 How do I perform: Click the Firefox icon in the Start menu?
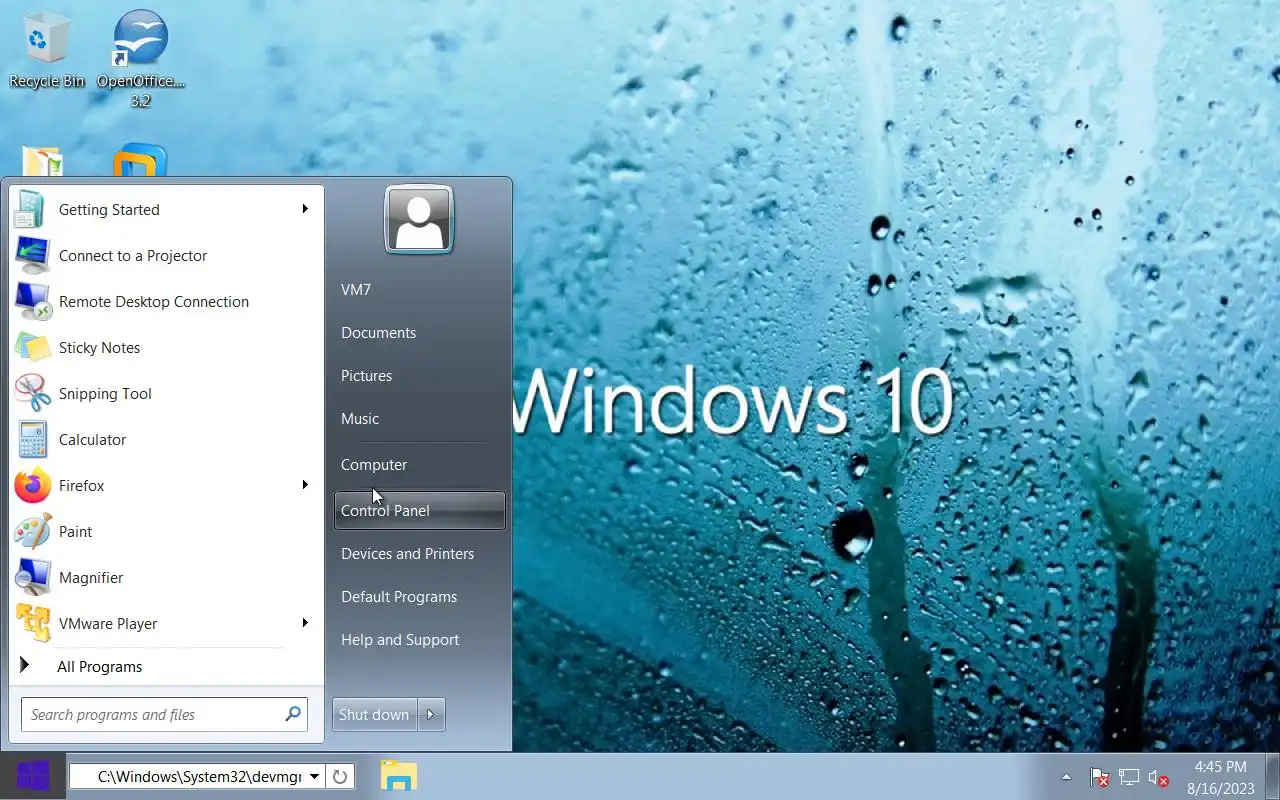tap(32, 485)
